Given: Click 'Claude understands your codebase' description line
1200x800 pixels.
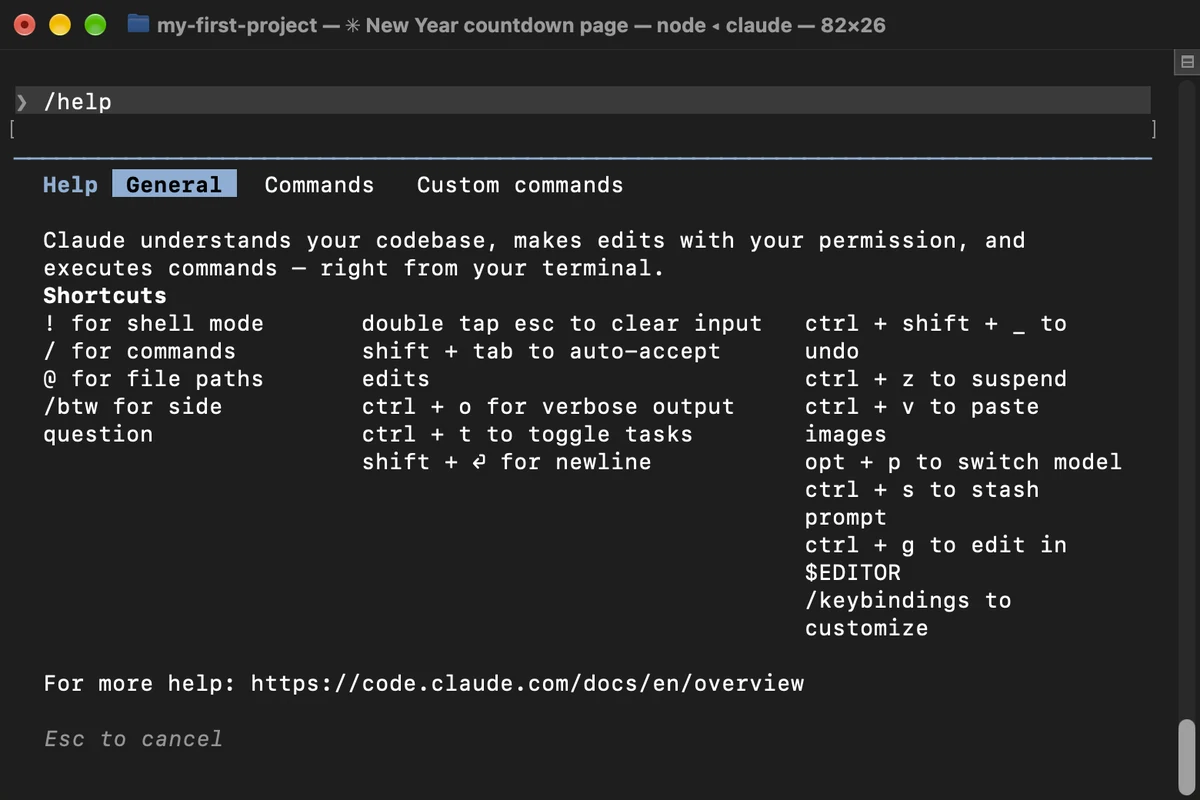Looking at the screenshot, I should [534, 241].
